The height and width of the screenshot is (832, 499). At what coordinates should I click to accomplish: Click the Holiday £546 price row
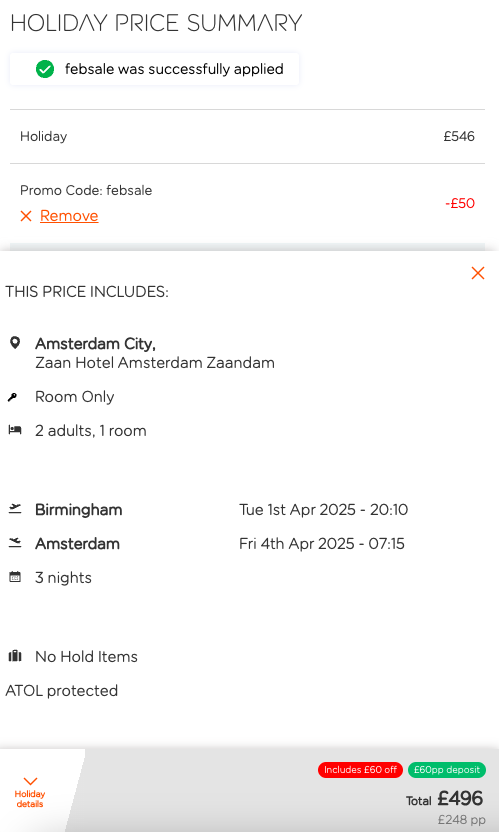[247, 136]
